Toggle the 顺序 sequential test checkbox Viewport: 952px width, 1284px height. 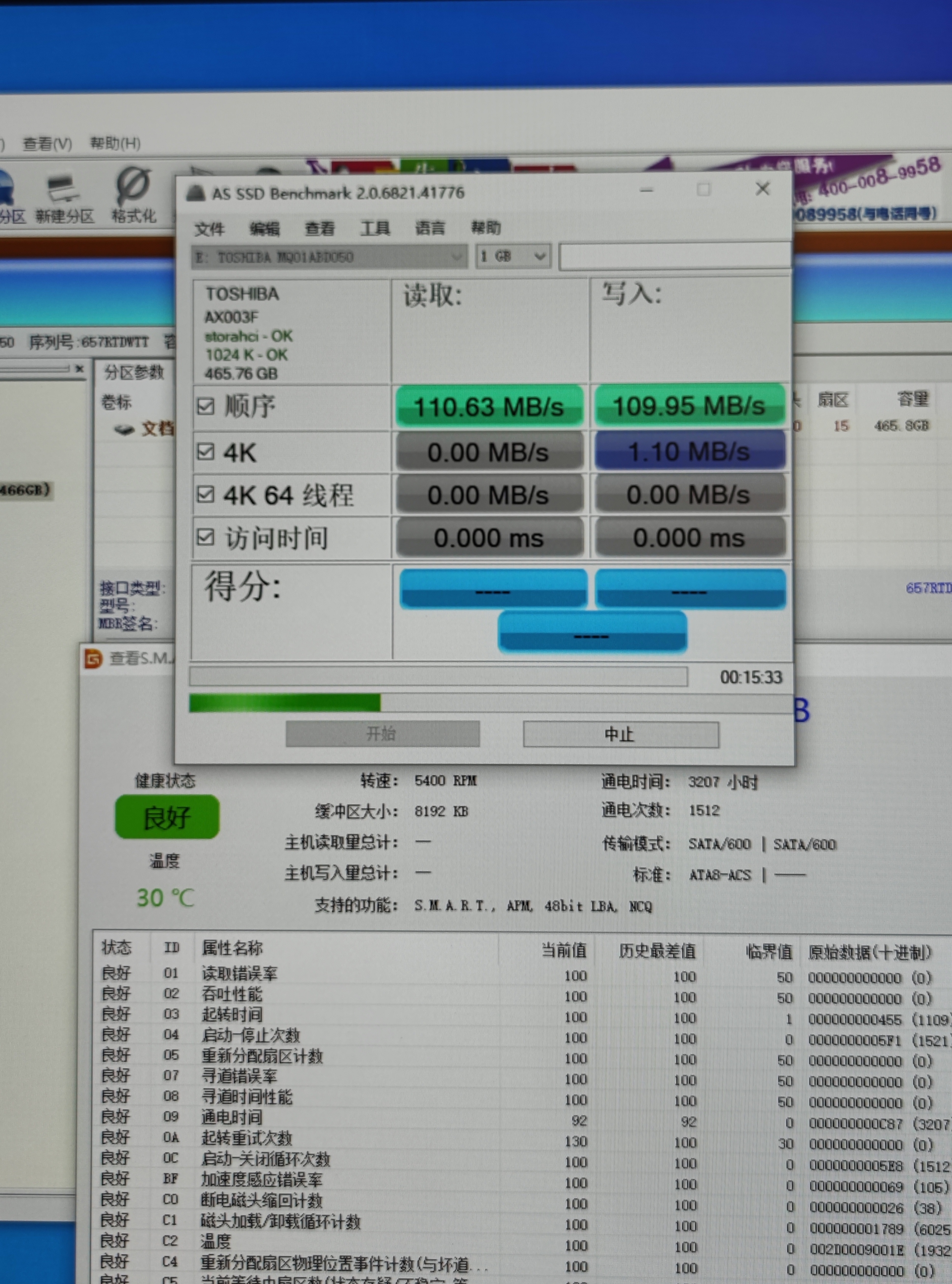pos(206,407)
